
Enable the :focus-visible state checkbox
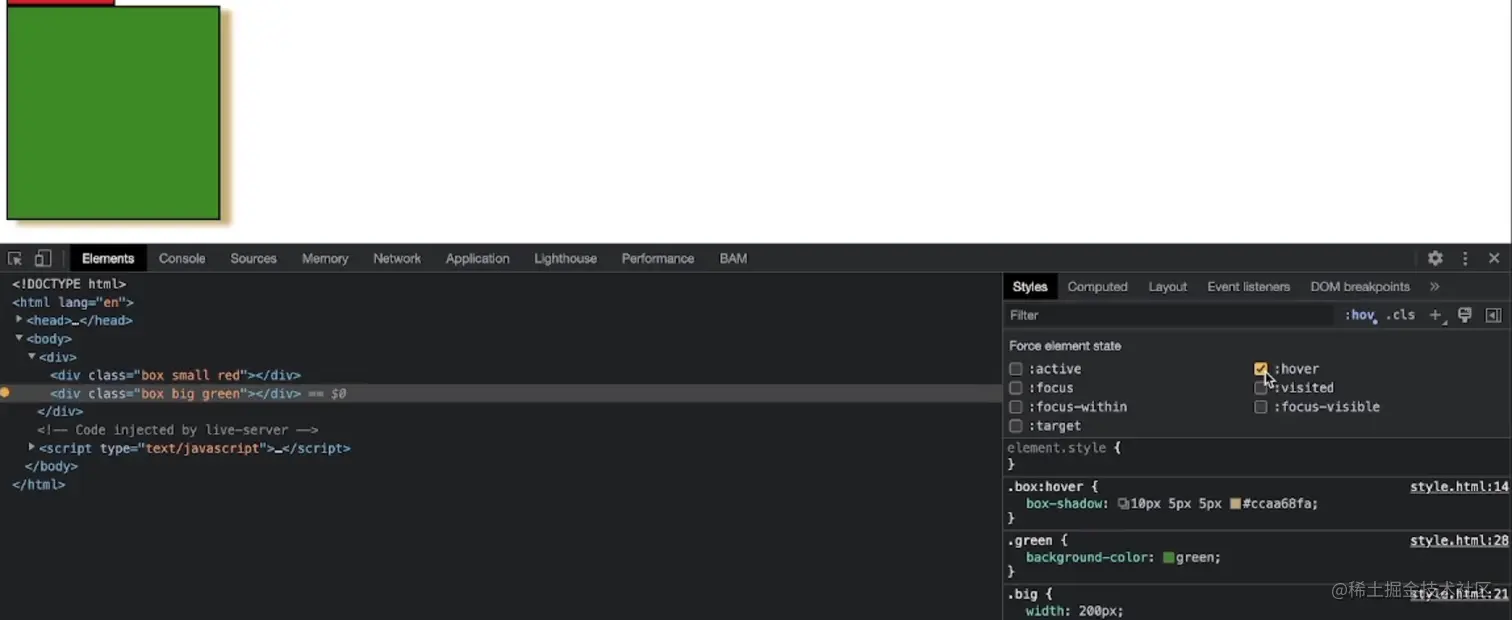pyautogui.click(x=1261, y=407)
